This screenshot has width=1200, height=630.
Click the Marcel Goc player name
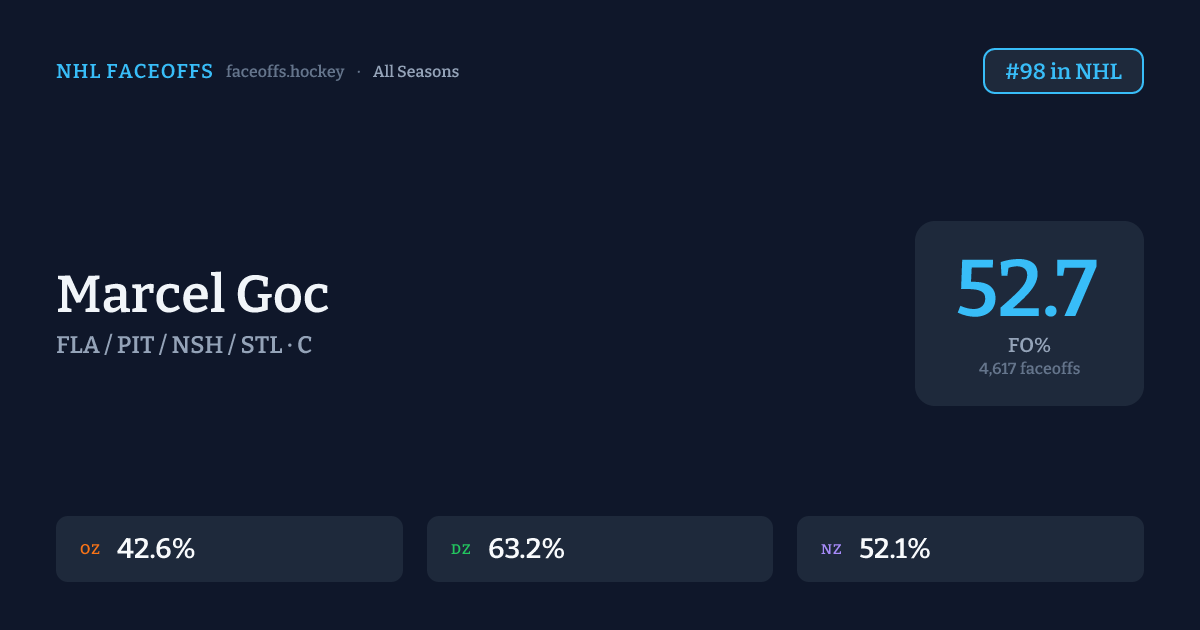pyautogui.click(x=193, y=295)
